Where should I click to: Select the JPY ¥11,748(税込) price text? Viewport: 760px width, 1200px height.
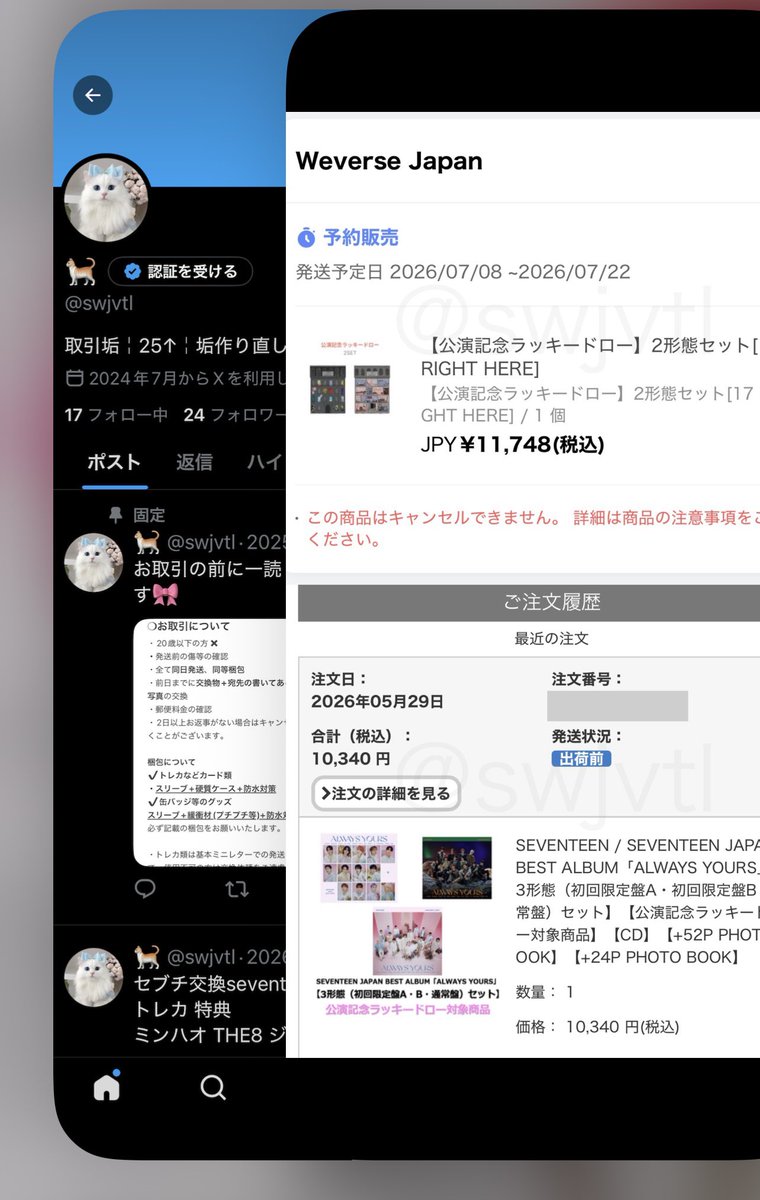512,444
